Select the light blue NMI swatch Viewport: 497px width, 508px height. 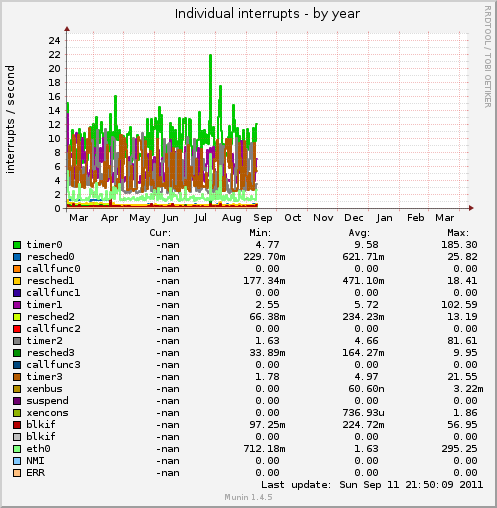17,461
